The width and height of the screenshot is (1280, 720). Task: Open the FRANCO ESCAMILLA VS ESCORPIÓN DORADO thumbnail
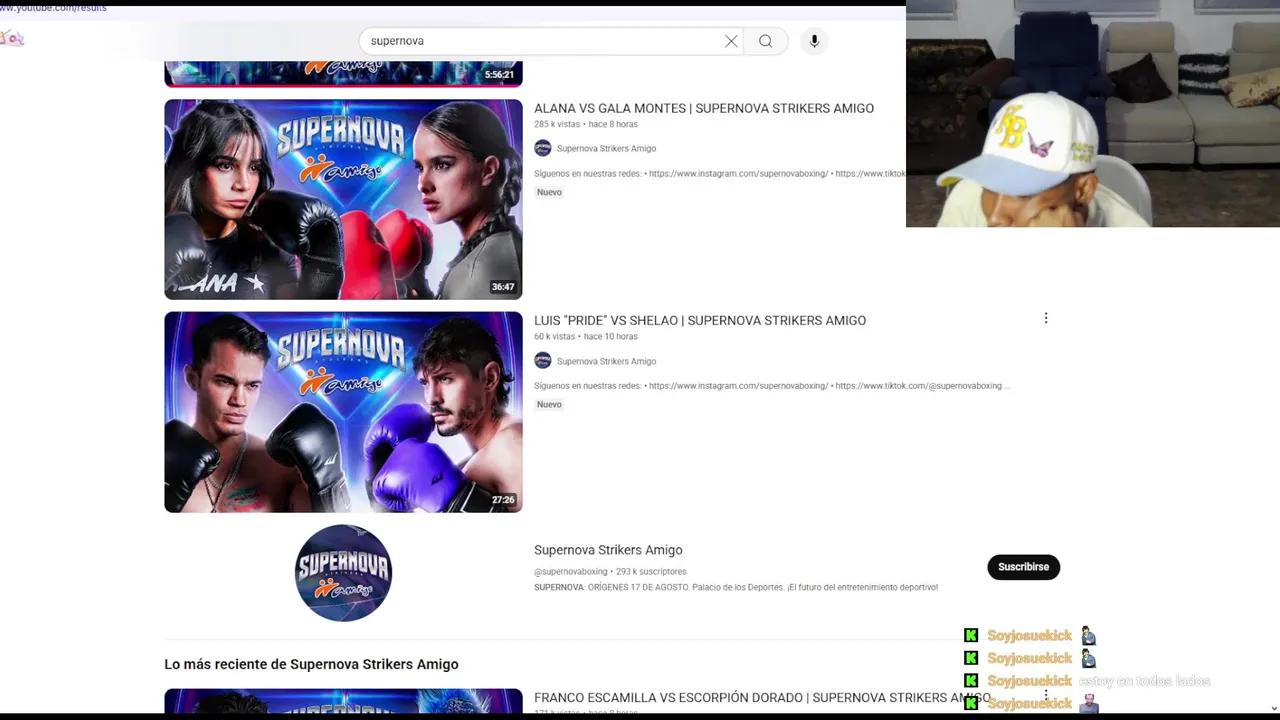343,701
